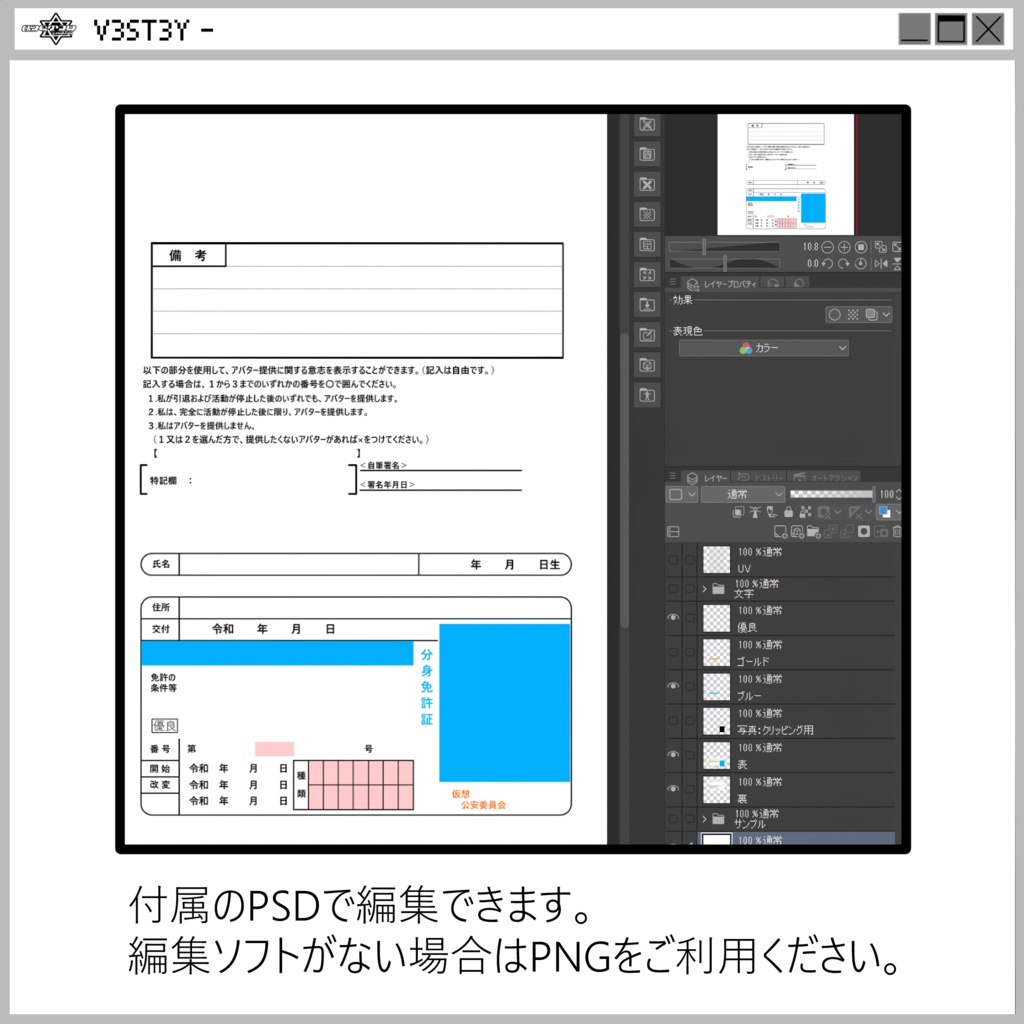Show the UV layer visibility eye

point(672,557)
